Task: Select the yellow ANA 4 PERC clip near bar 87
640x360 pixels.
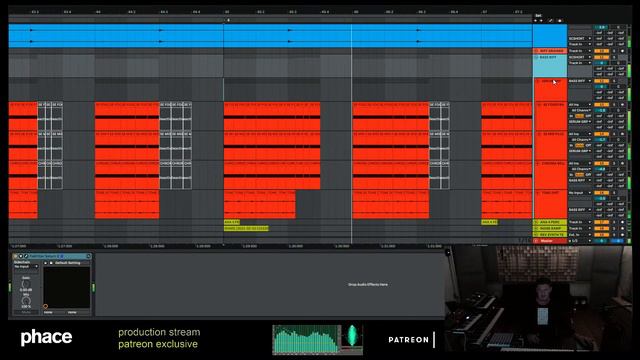Action: point(489,222)
